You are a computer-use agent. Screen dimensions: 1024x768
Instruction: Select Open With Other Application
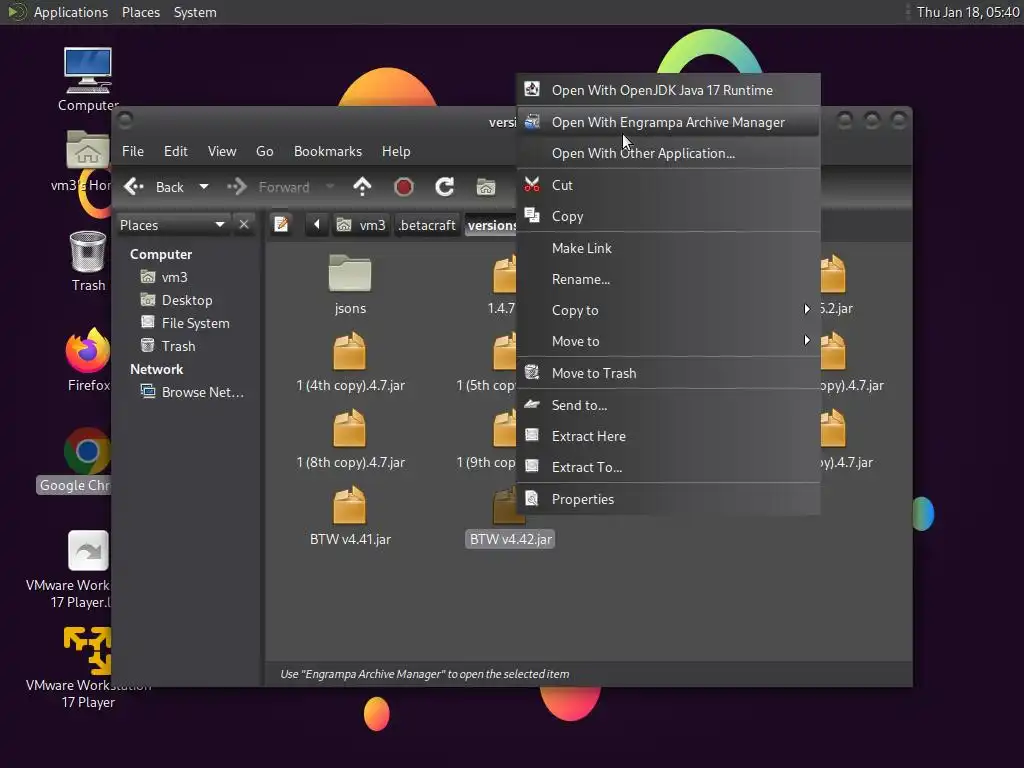click(x=668, y=153)
